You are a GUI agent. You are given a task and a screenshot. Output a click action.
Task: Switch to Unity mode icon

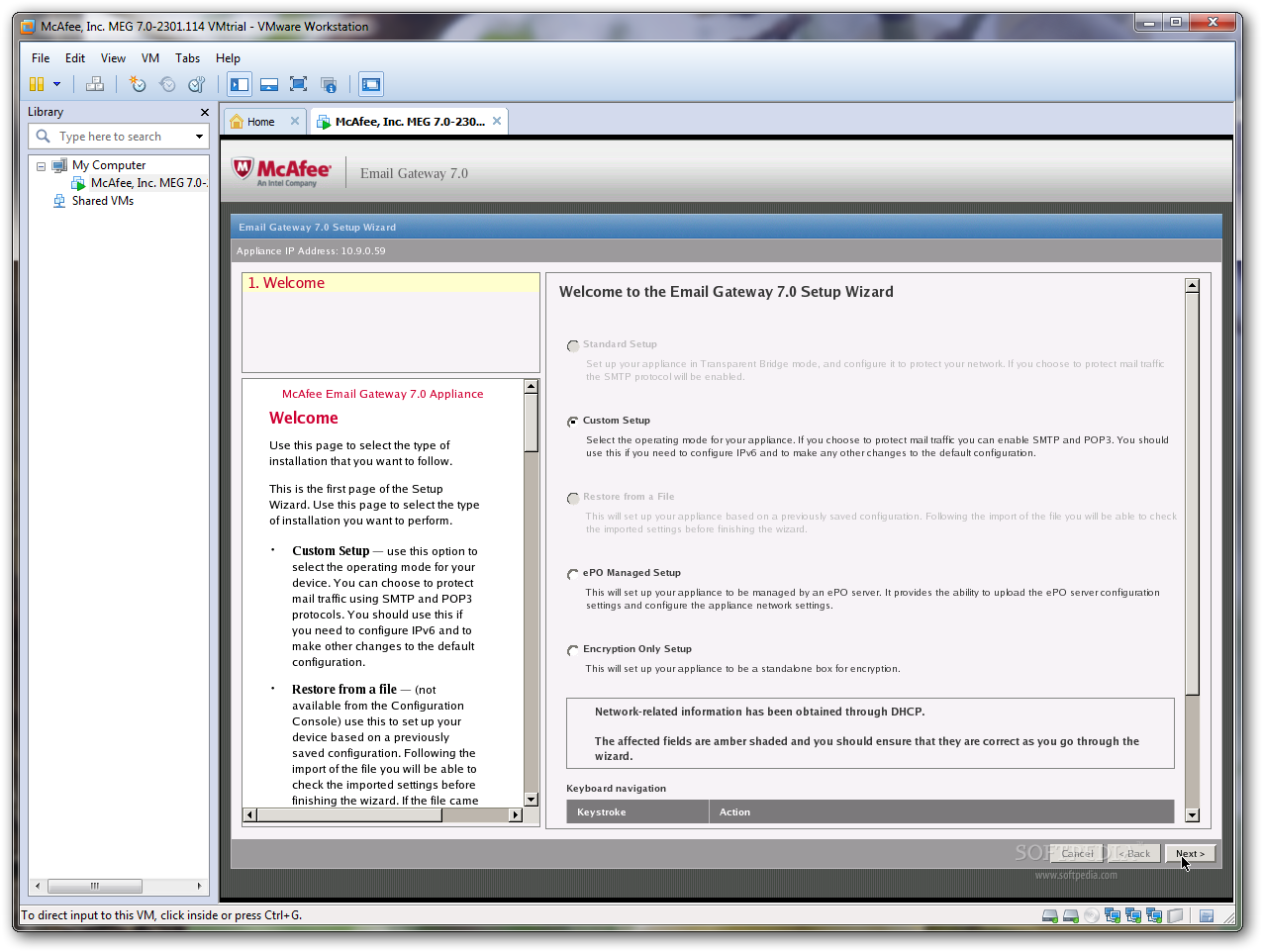(x=329, y=84)
